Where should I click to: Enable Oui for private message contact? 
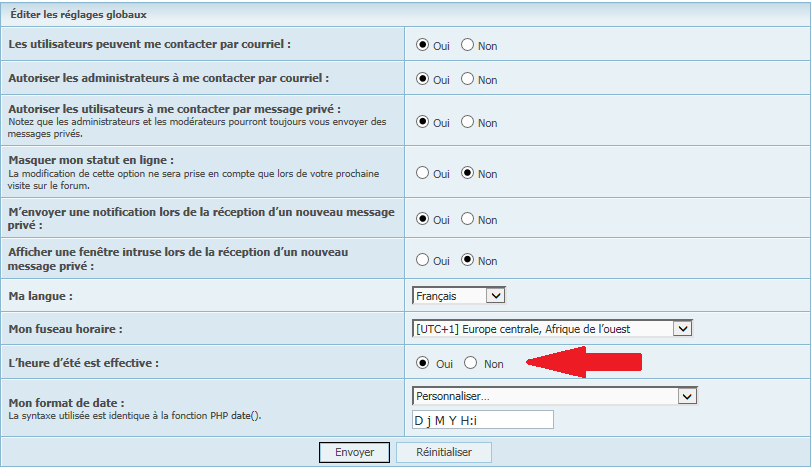pyautogui.click(x=422, y=122)
